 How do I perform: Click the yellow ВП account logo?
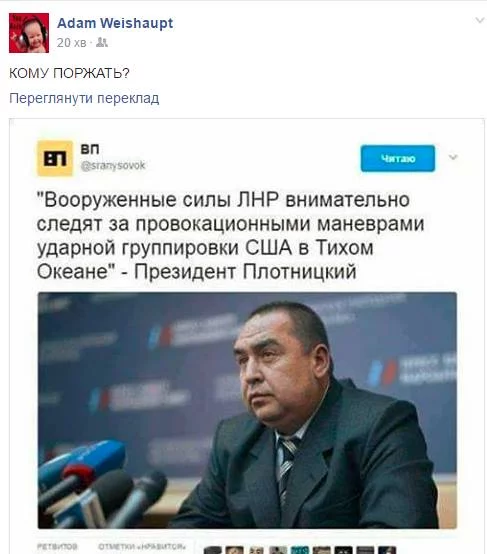point(55,158)
